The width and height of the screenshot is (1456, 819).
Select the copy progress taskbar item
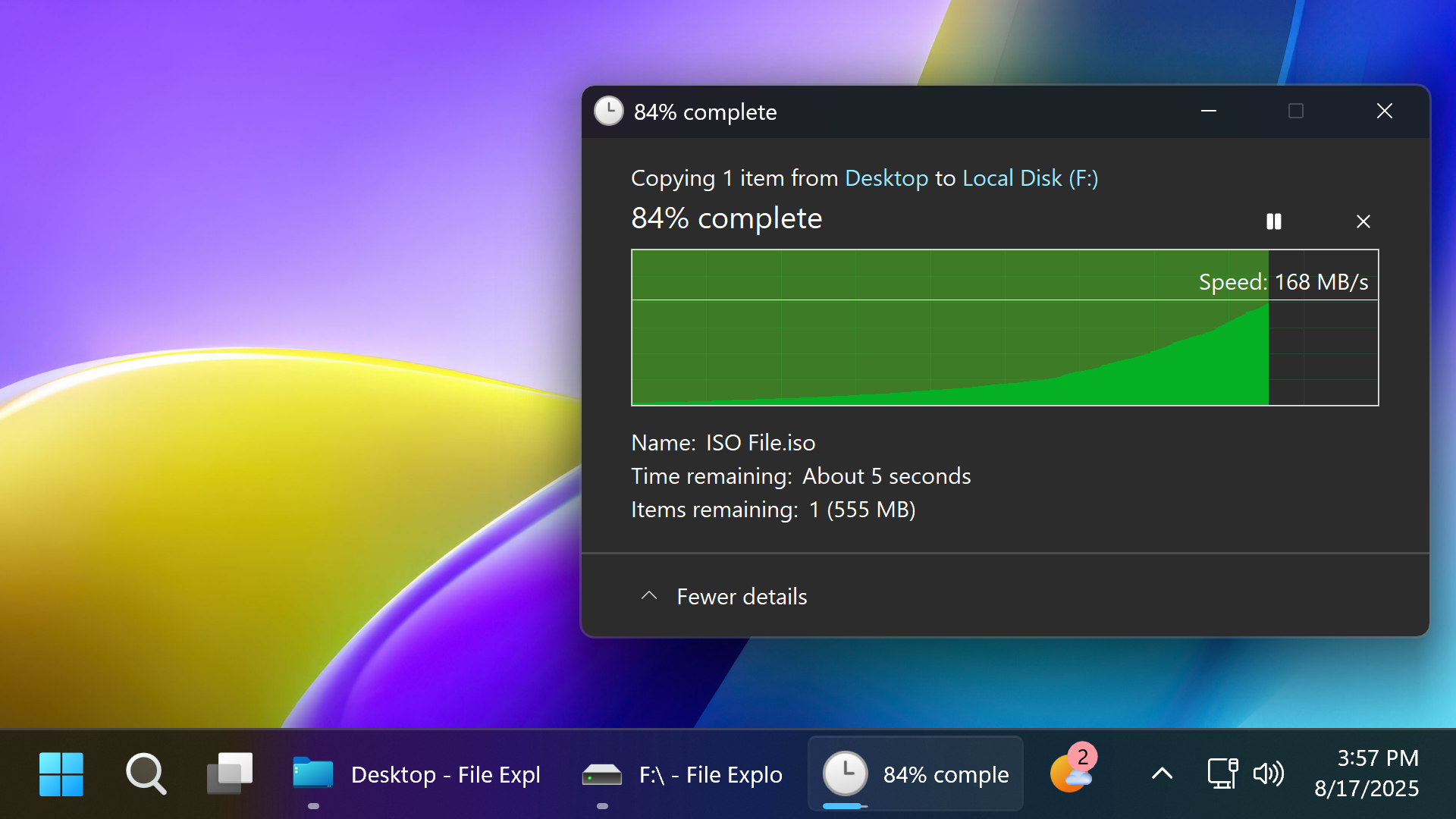click(915, 774)
